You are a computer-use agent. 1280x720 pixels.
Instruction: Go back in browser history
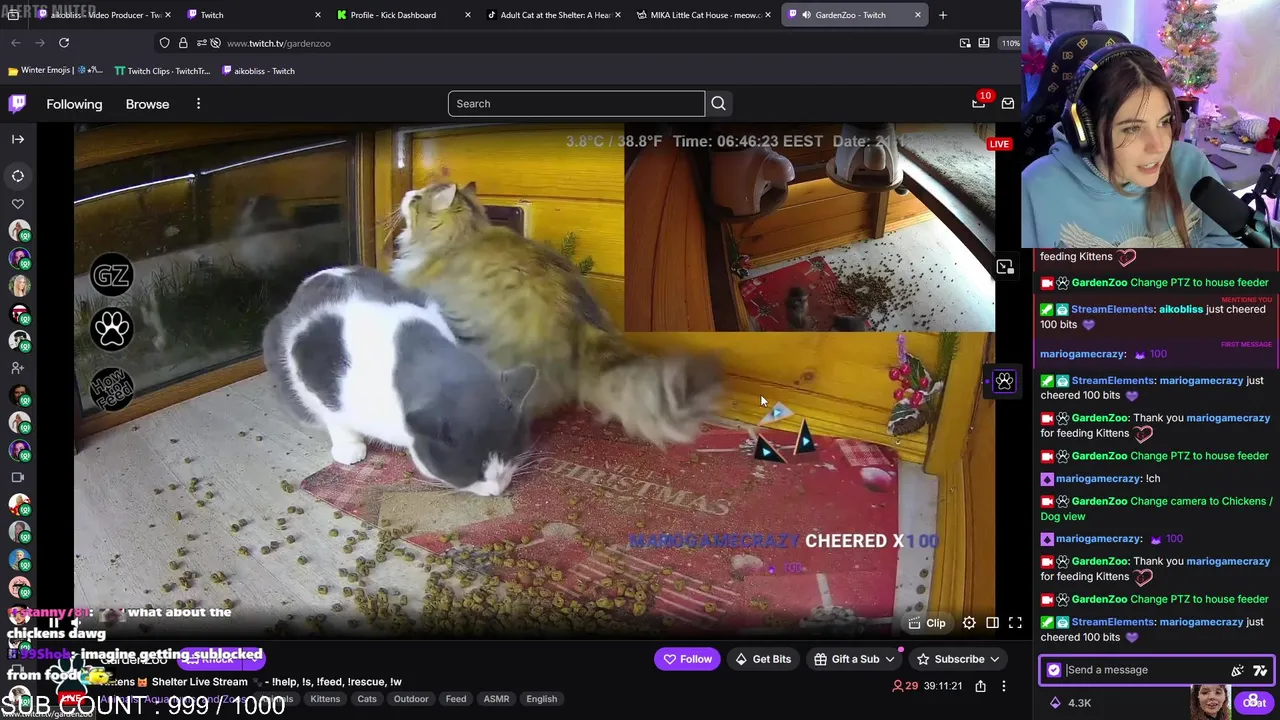(x=16, y=43)
